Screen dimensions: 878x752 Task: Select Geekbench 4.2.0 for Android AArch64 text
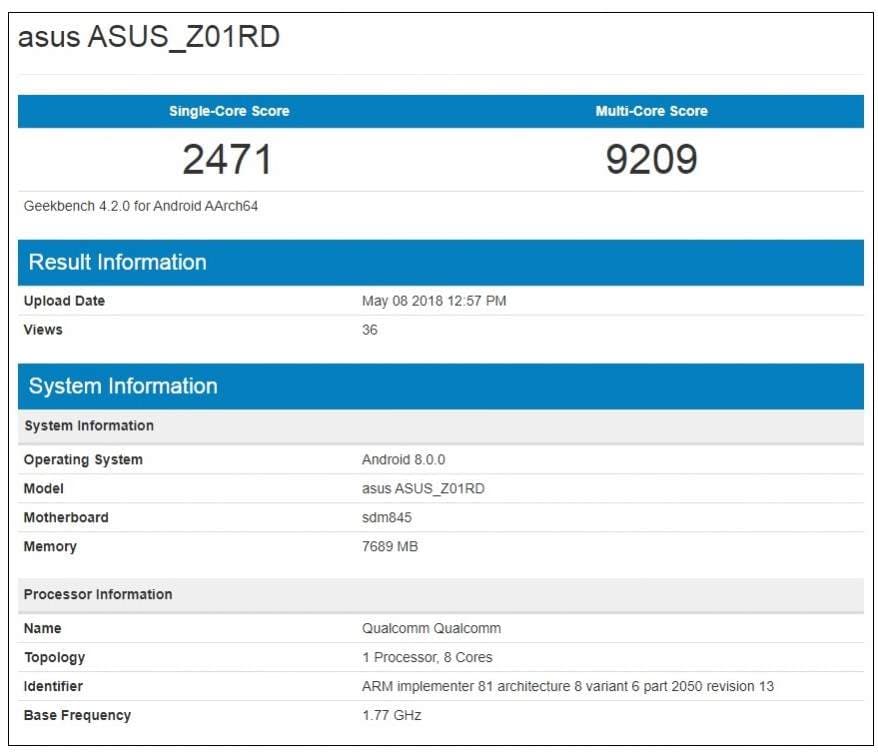141,206
